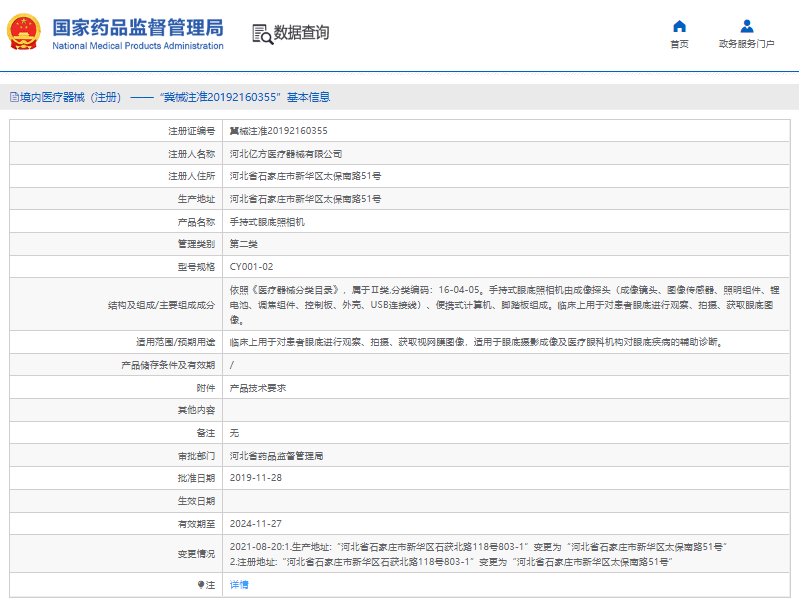Click the bullet icon beside 注
This screenshot has height=605, width=799.
point(201,585)
